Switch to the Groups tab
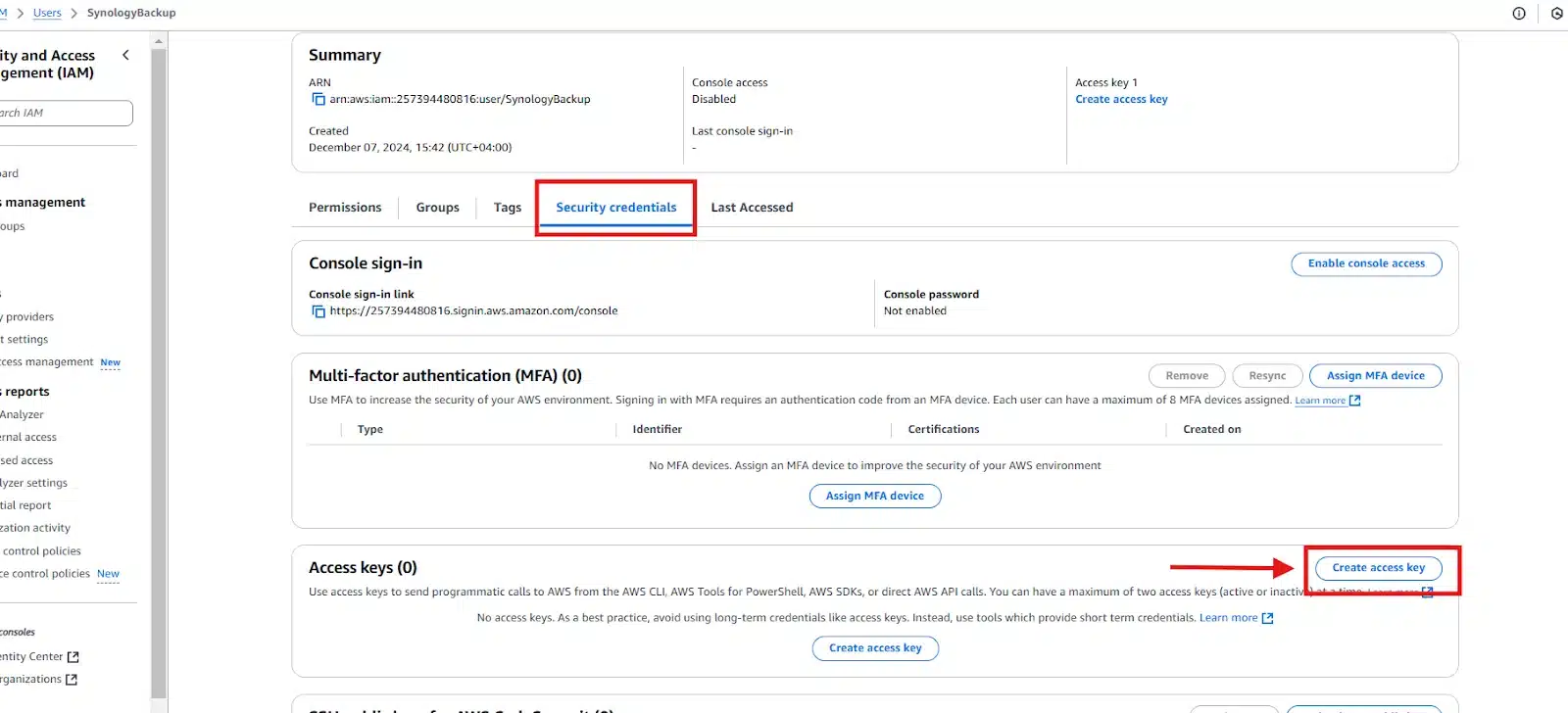 click(x=437, y=208)
